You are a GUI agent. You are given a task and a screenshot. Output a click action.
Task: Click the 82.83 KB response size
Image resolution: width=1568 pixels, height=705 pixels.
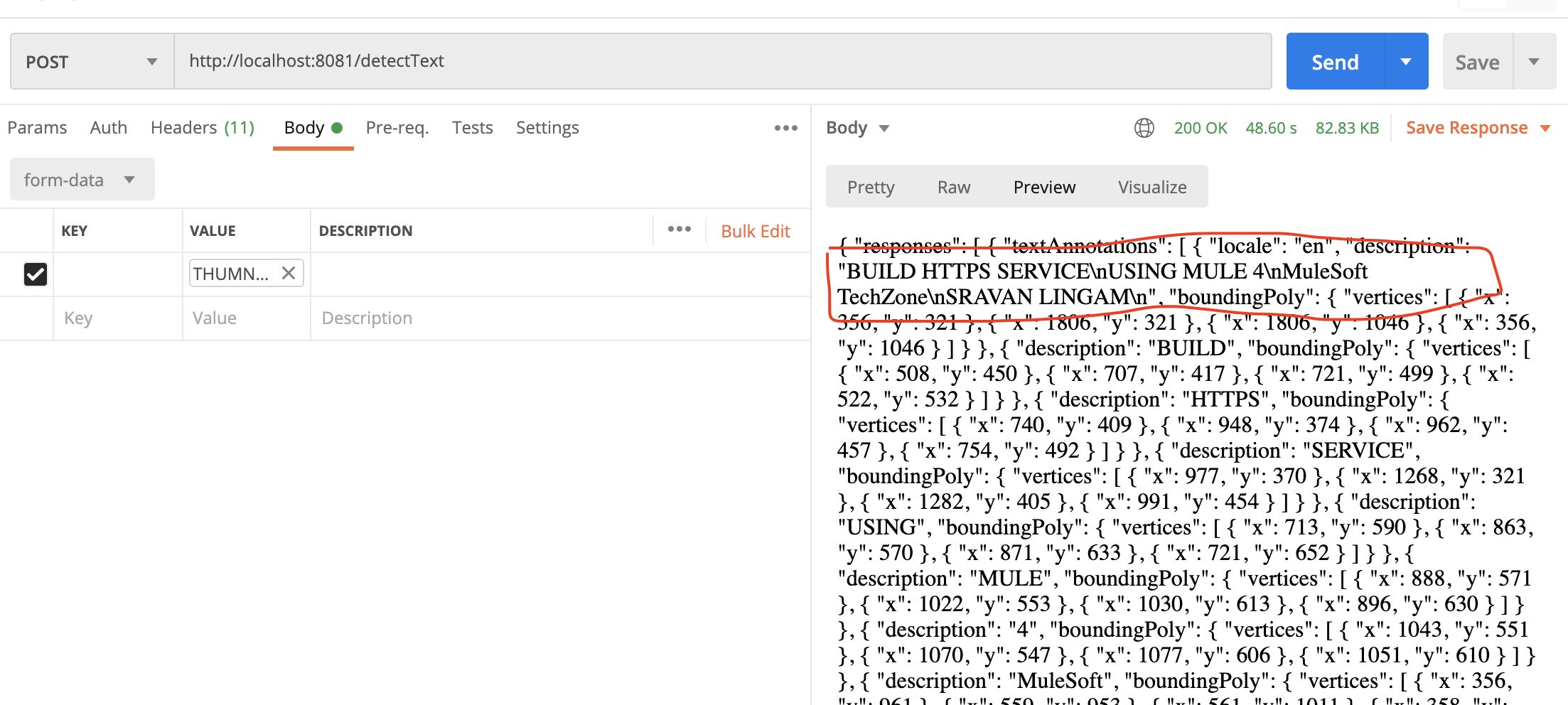pyautogui.click(x=1347, y=128)
